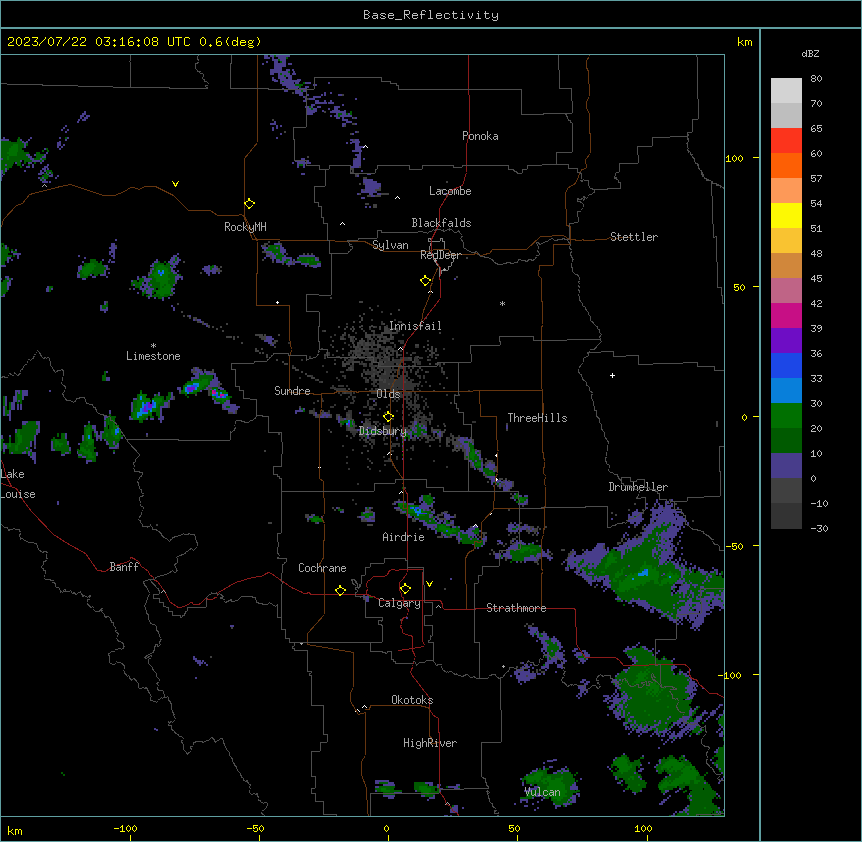This screenshot has width=862, height=842.
Task: Click the ThreeHills label
Action: tap(538, 418)
